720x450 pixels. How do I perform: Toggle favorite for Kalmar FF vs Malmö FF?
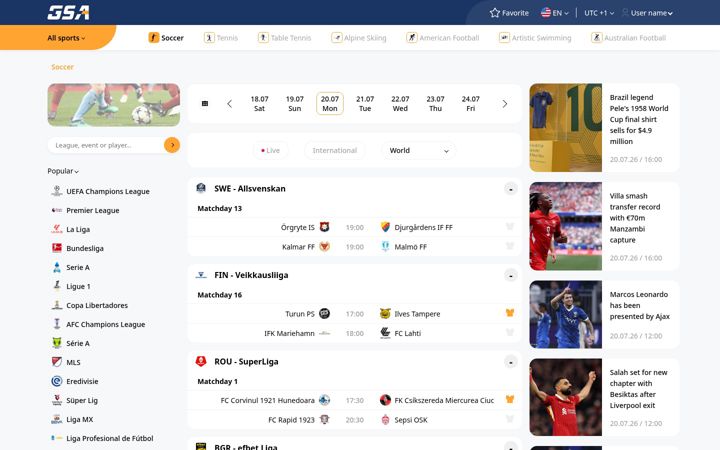(510, 246)
